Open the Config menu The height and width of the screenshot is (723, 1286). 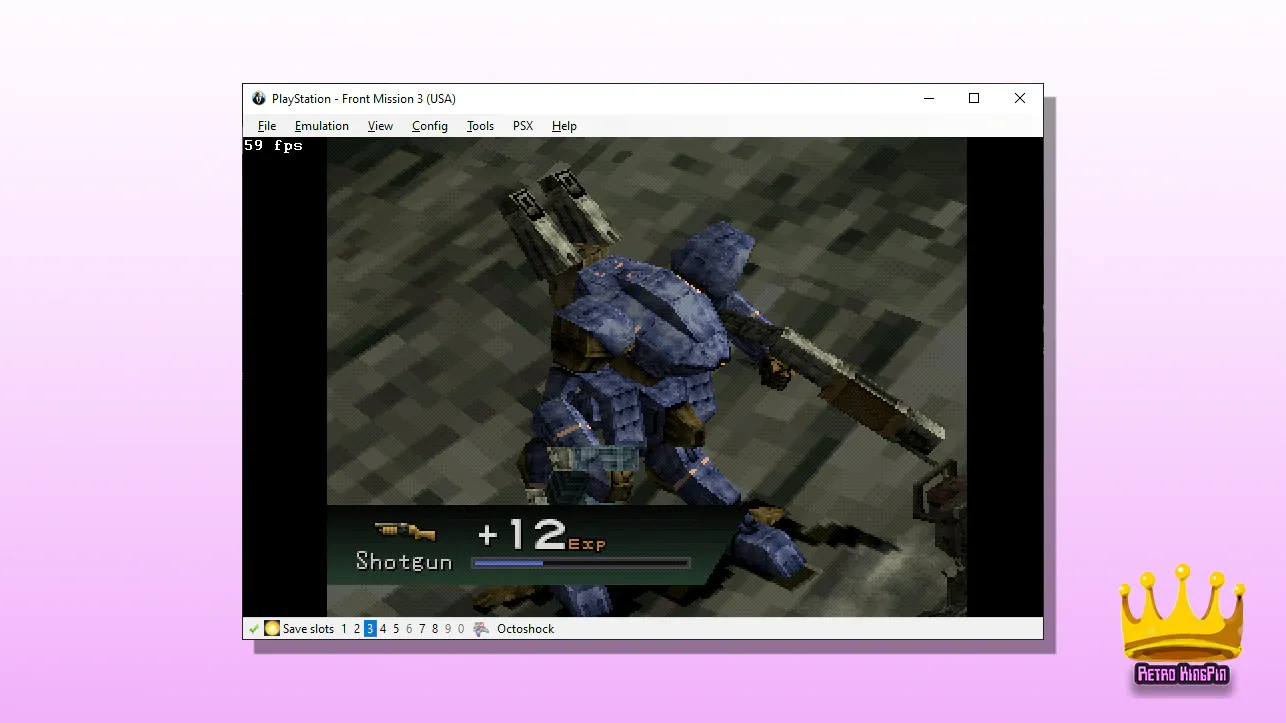point(430,126)
